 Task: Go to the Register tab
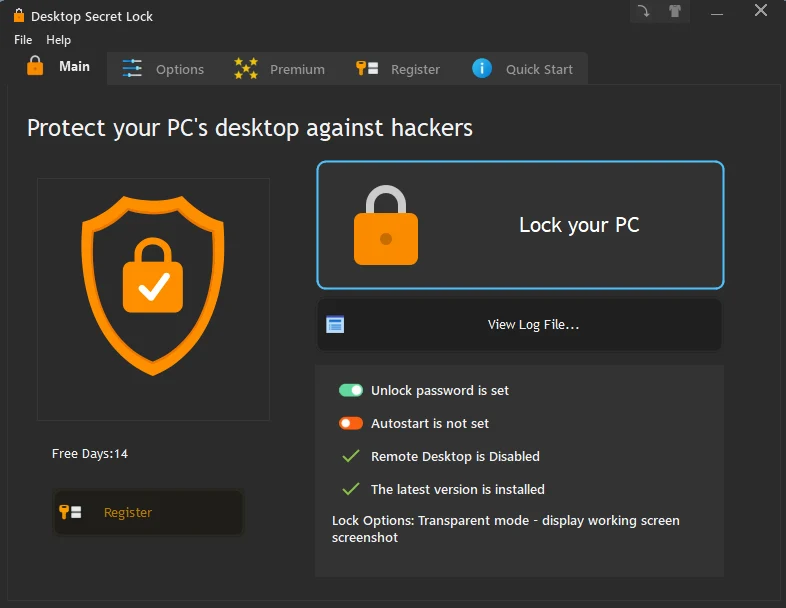click(398, 69)
